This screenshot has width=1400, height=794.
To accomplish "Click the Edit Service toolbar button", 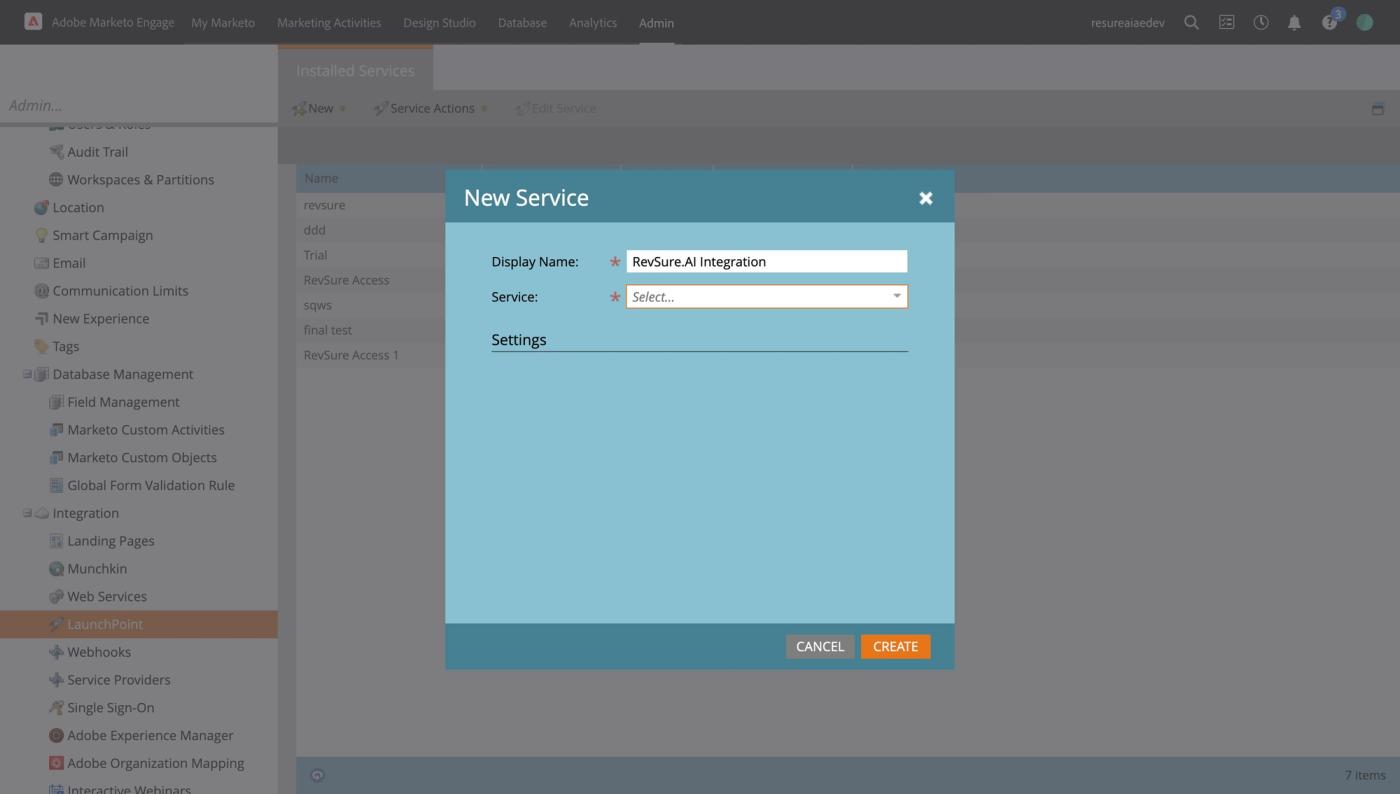I will (556, 108).
